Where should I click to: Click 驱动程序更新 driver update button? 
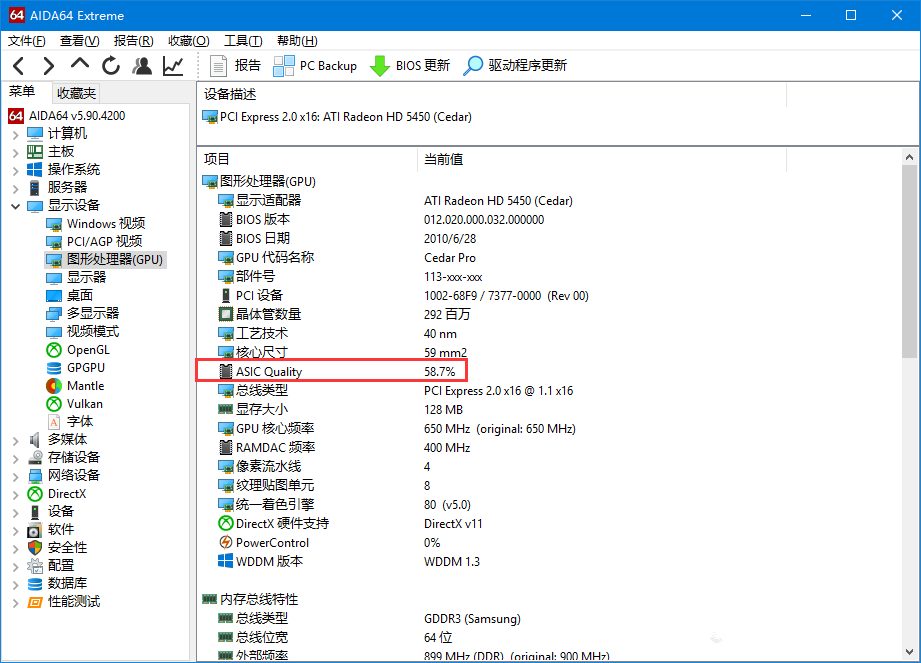pos(515,66)
